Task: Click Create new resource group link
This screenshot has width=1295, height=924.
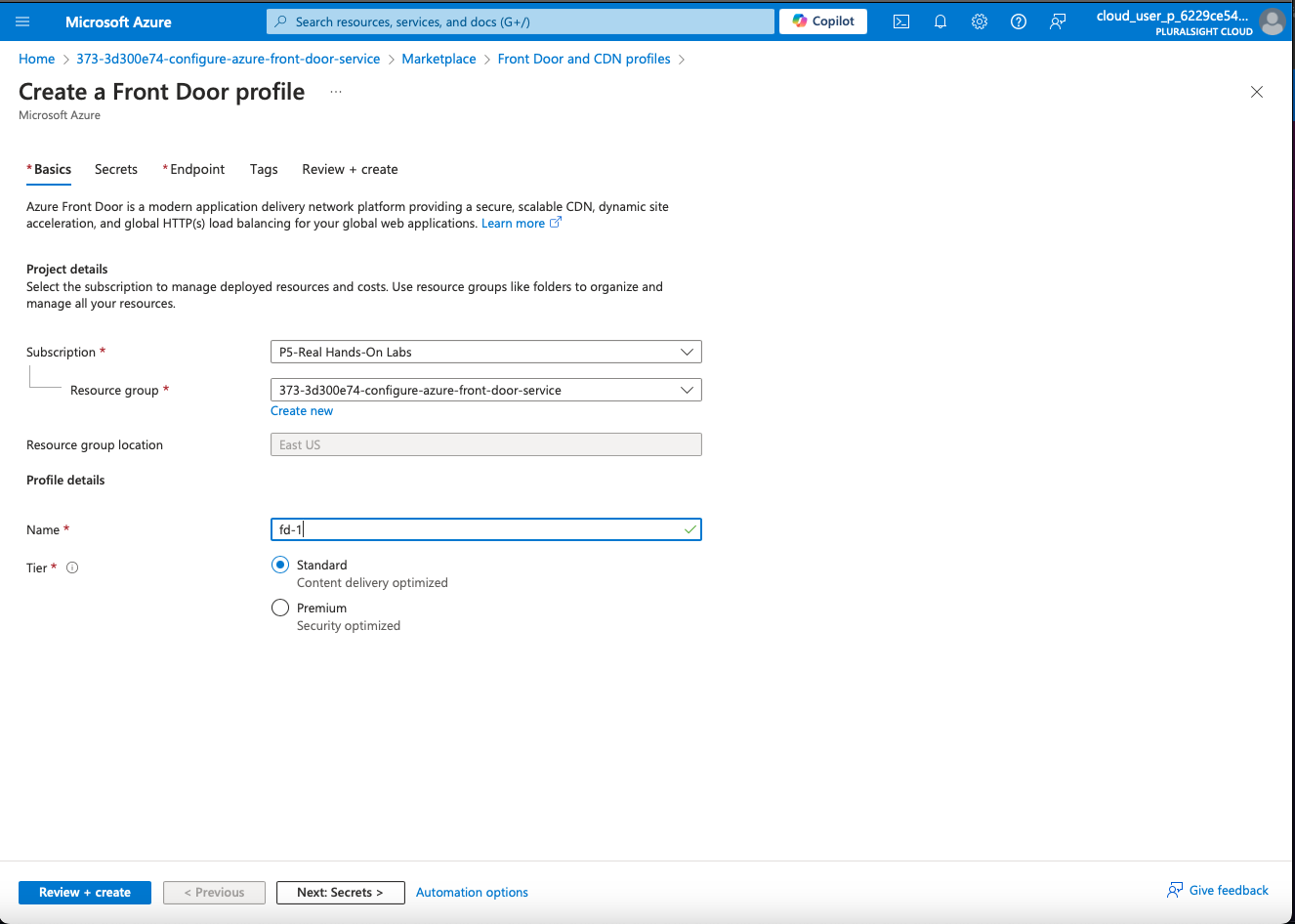Action: [302, 411]
